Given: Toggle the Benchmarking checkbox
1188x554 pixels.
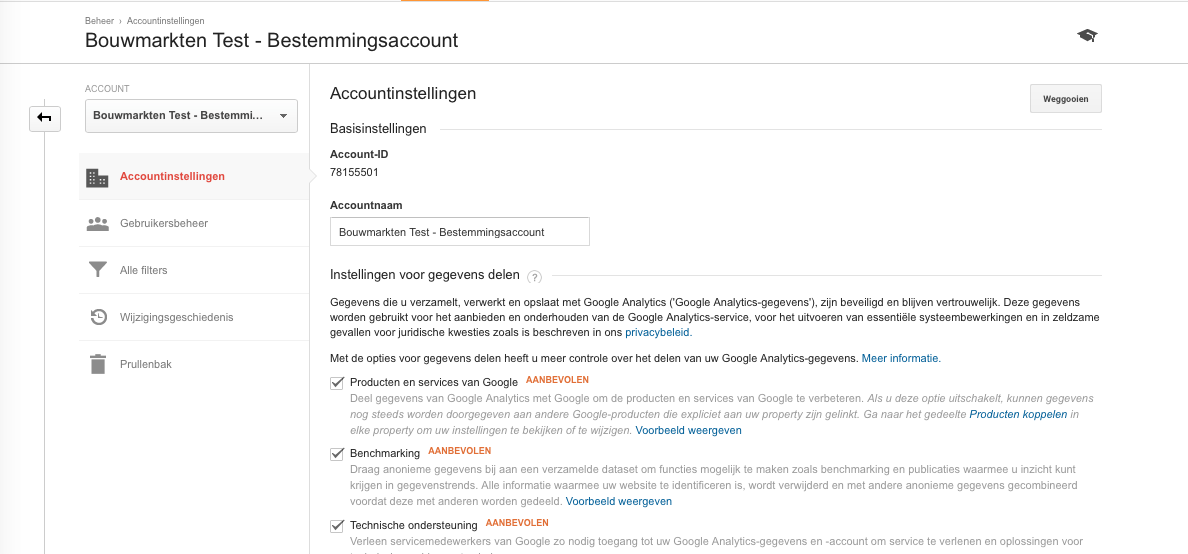Looking at the screenshot, I should coord(337,454).
